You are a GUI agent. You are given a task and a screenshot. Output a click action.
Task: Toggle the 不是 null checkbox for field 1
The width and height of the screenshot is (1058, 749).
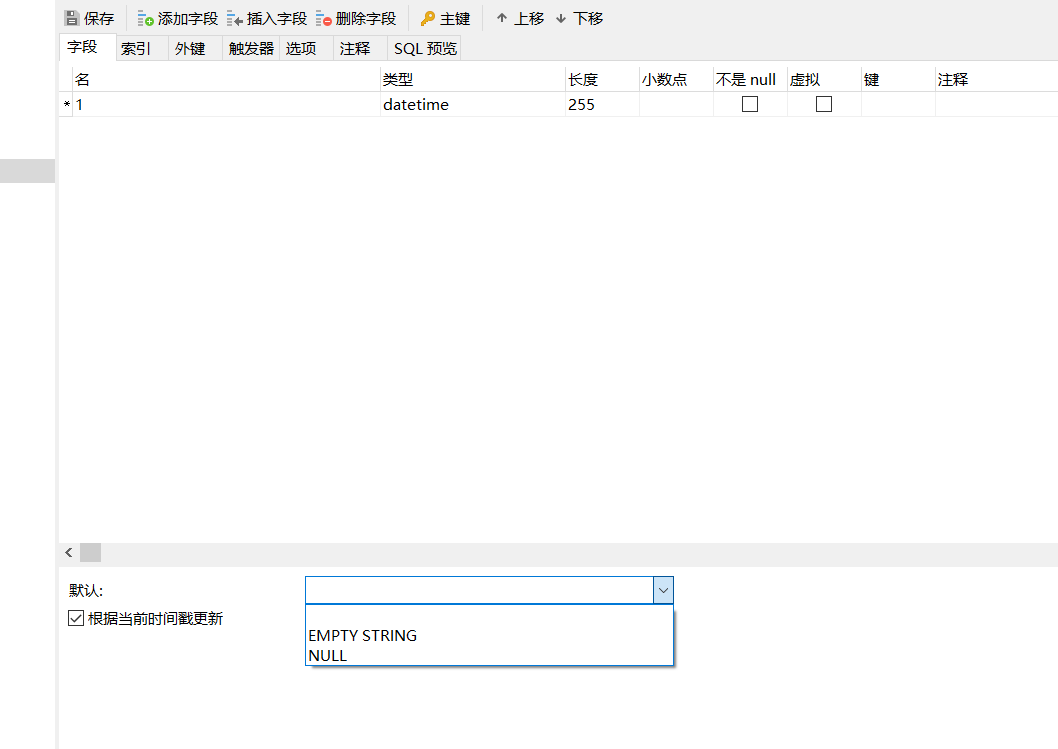click(750, 104)
